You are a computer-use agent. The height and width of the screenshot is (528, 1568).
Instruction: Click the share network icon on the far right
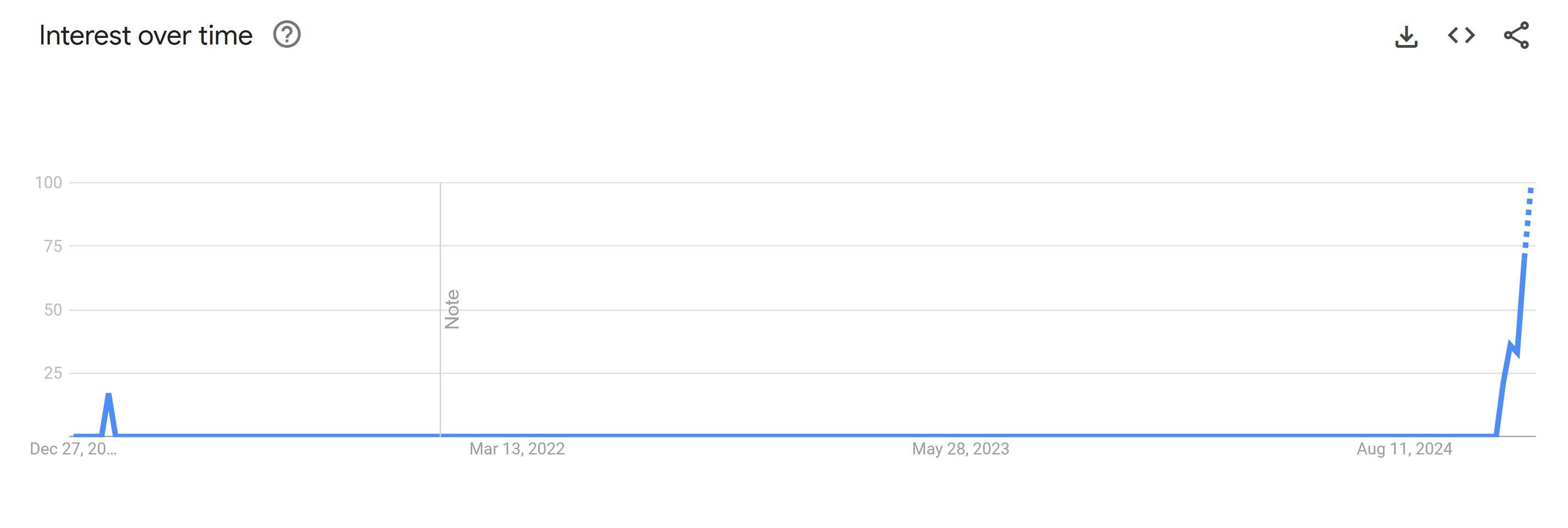click(1517, 36)
